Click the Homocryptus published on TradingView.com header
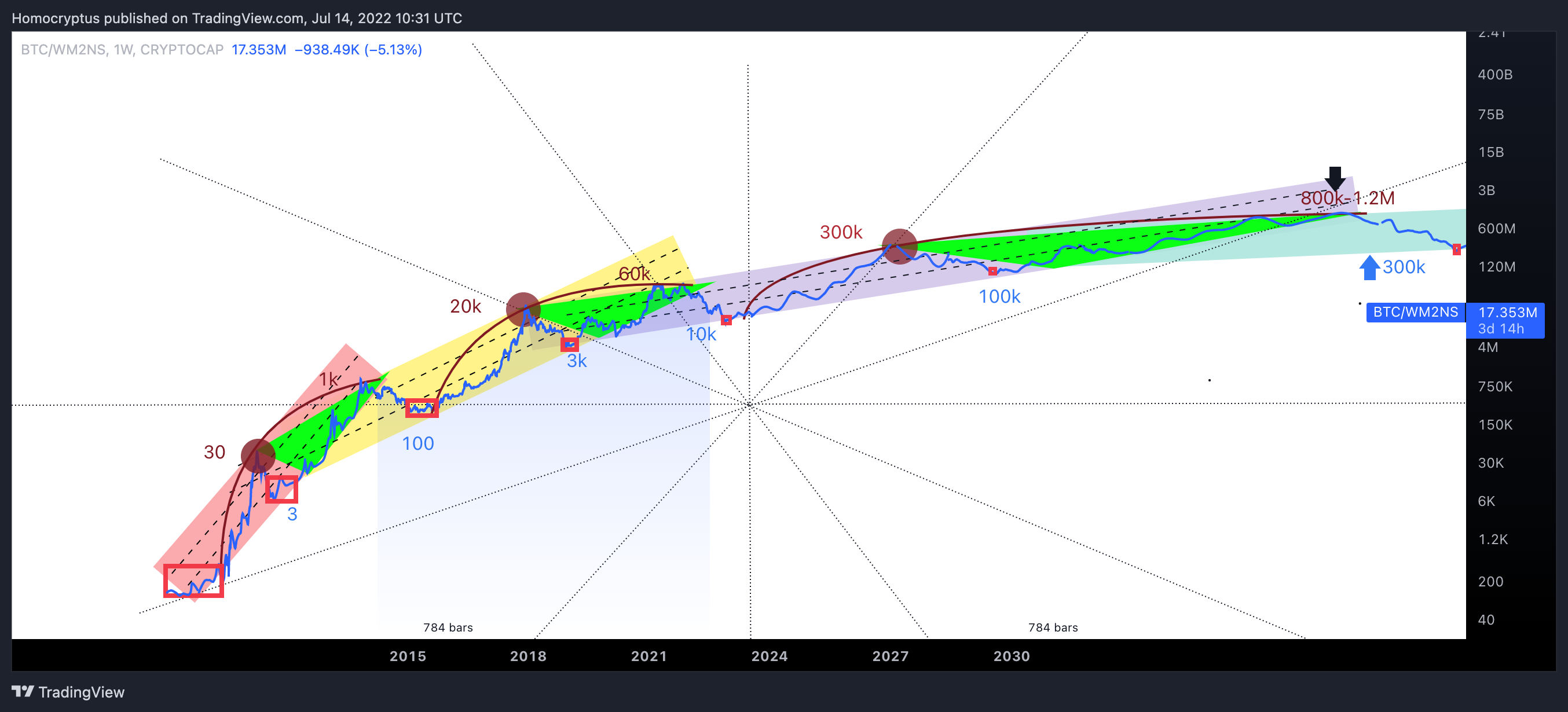This screenshot has width=1568, height=712. point(237,19)
